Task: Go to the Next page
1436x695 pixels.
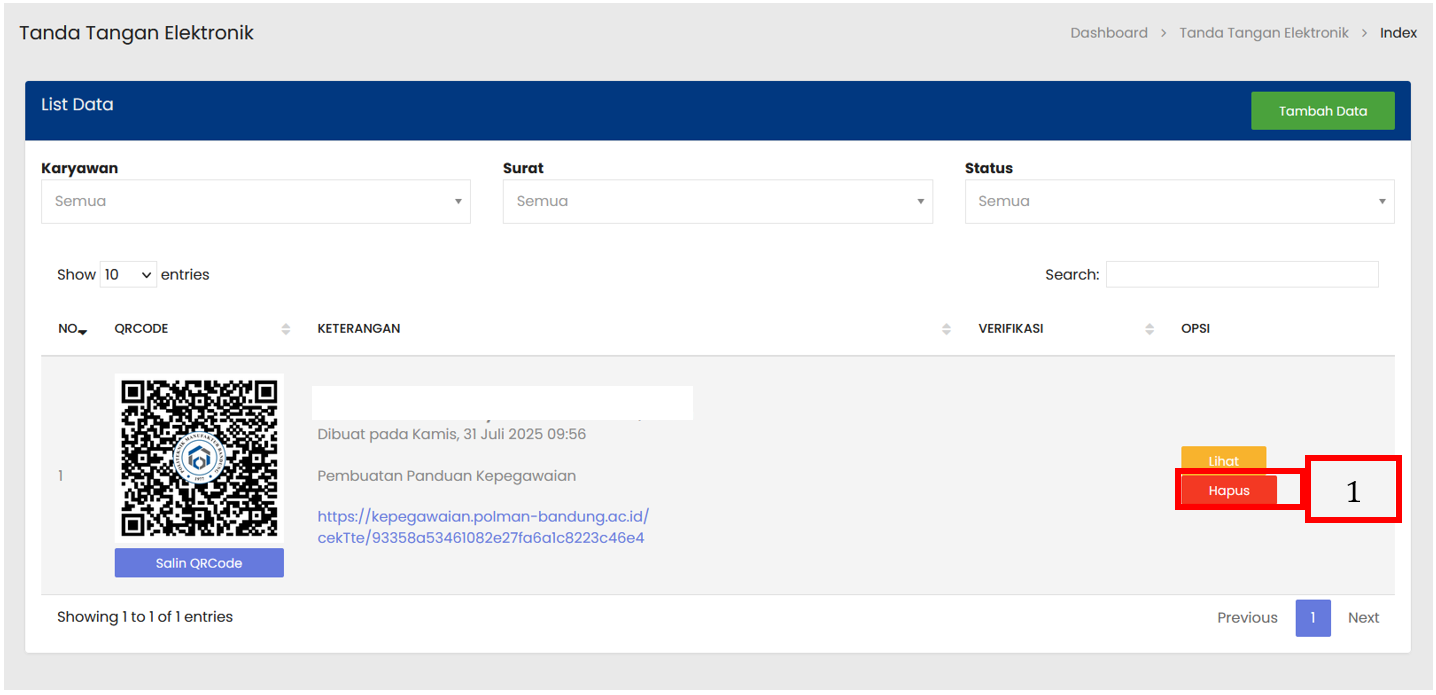Action: [x=1363, y=618]
